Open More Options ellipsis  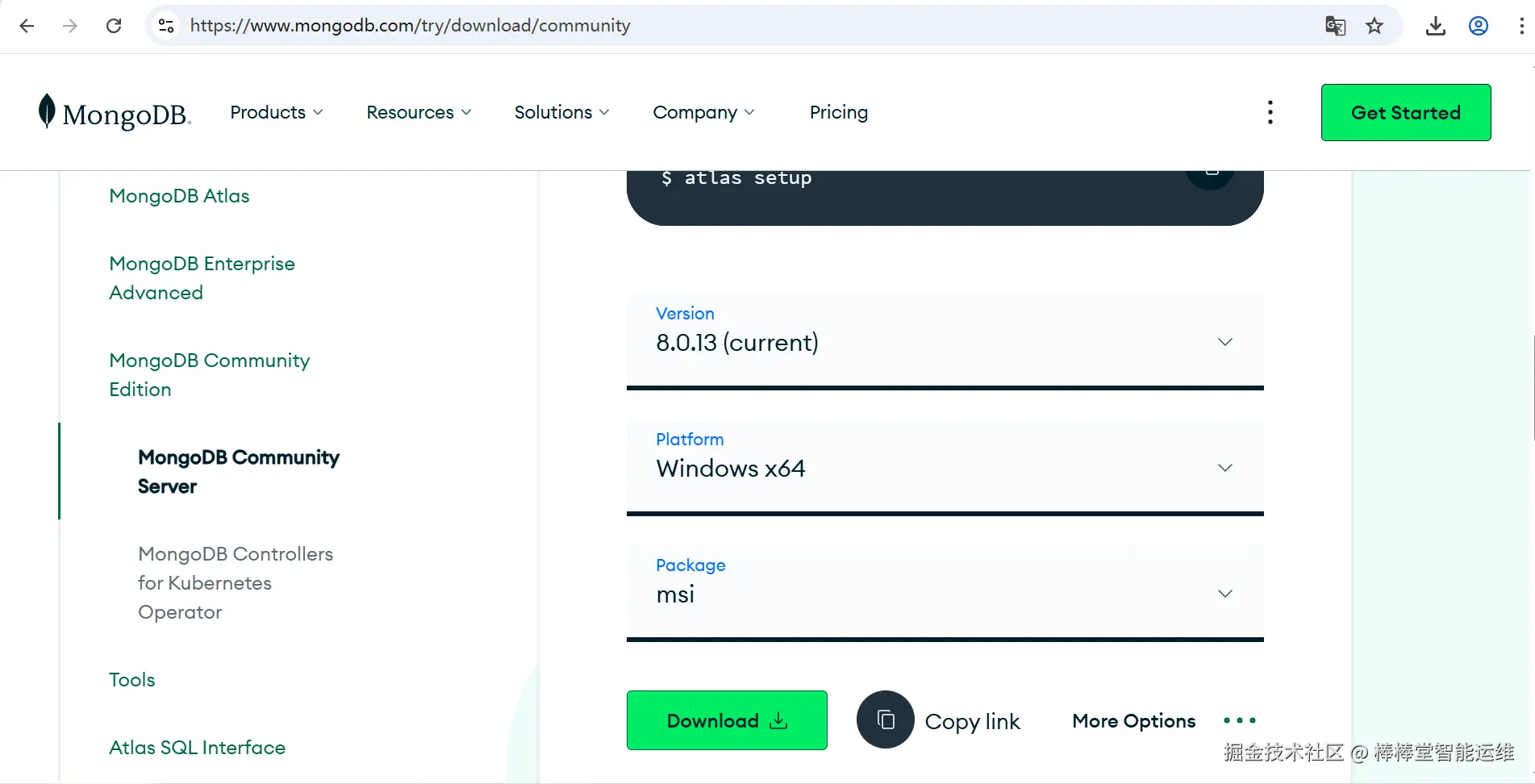point(1240,720)
